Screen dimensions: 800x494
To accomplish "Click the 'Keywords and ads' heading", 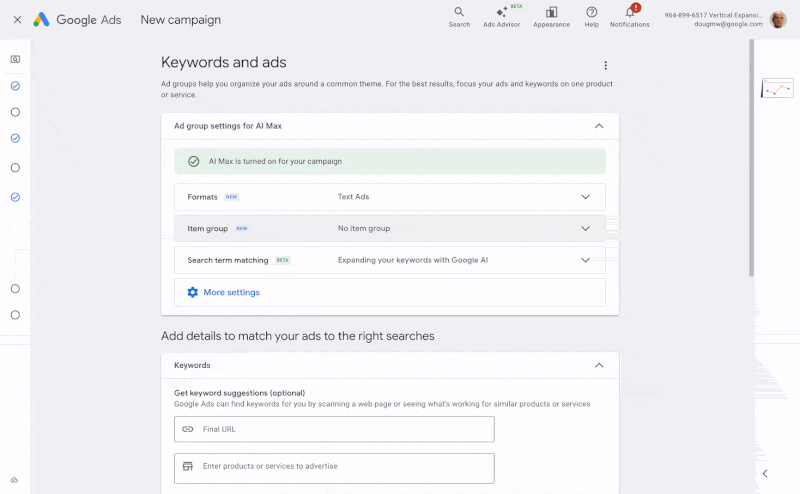I will [x=223, y=62].
